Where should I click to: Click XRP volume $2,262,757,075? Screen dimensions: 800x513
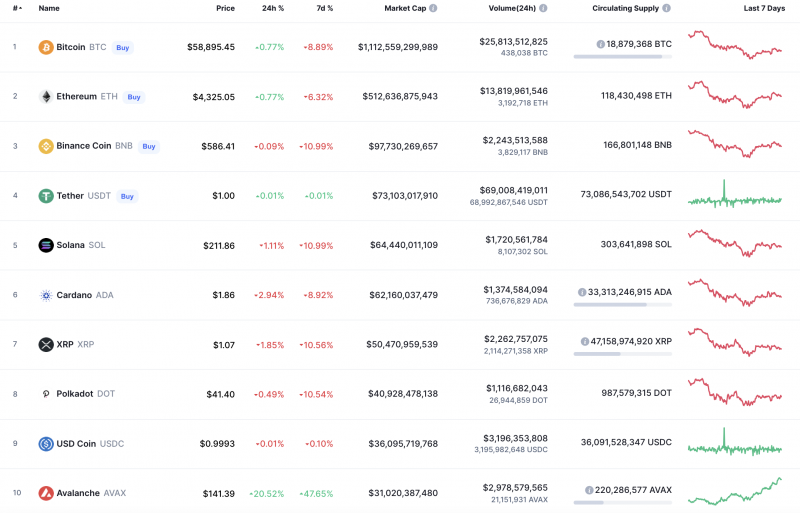(516, 339)
